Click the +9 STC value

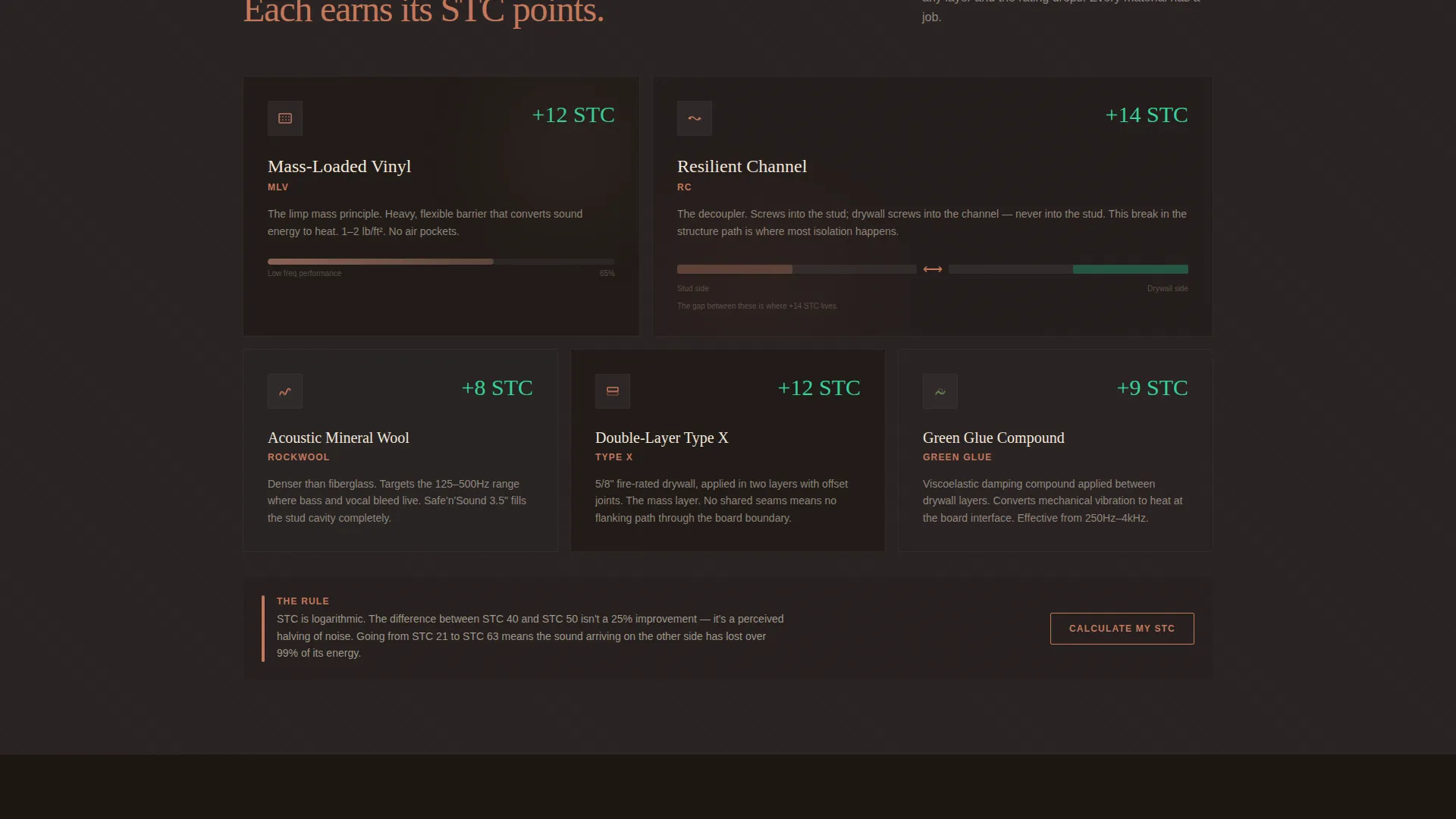point(1153,388)
